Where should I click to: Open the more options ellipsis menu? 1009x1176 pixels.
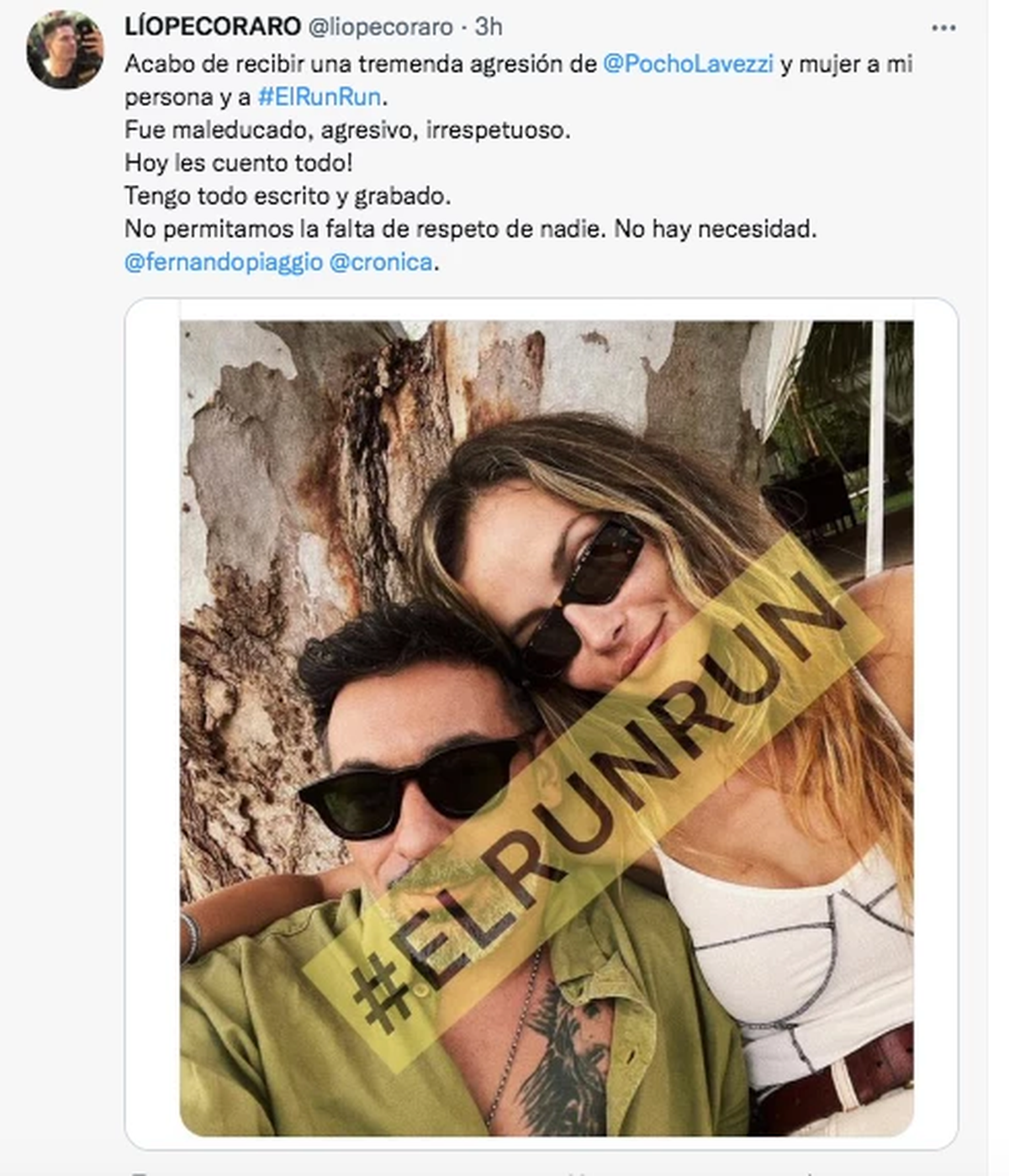point(943,28)
